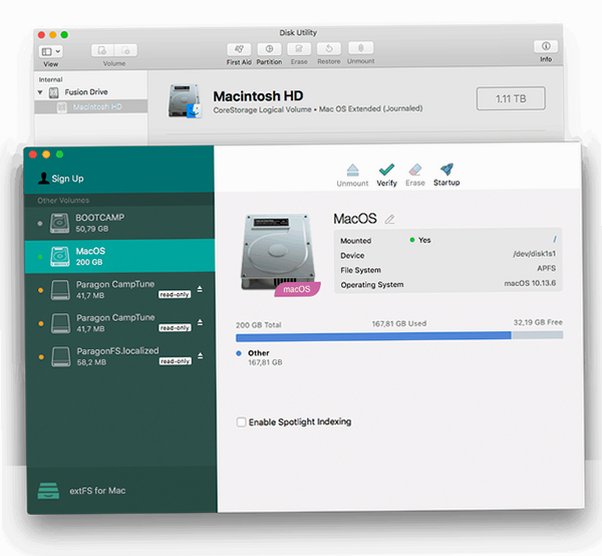Click Partition icon in Disk Utility

click(269, 49)
